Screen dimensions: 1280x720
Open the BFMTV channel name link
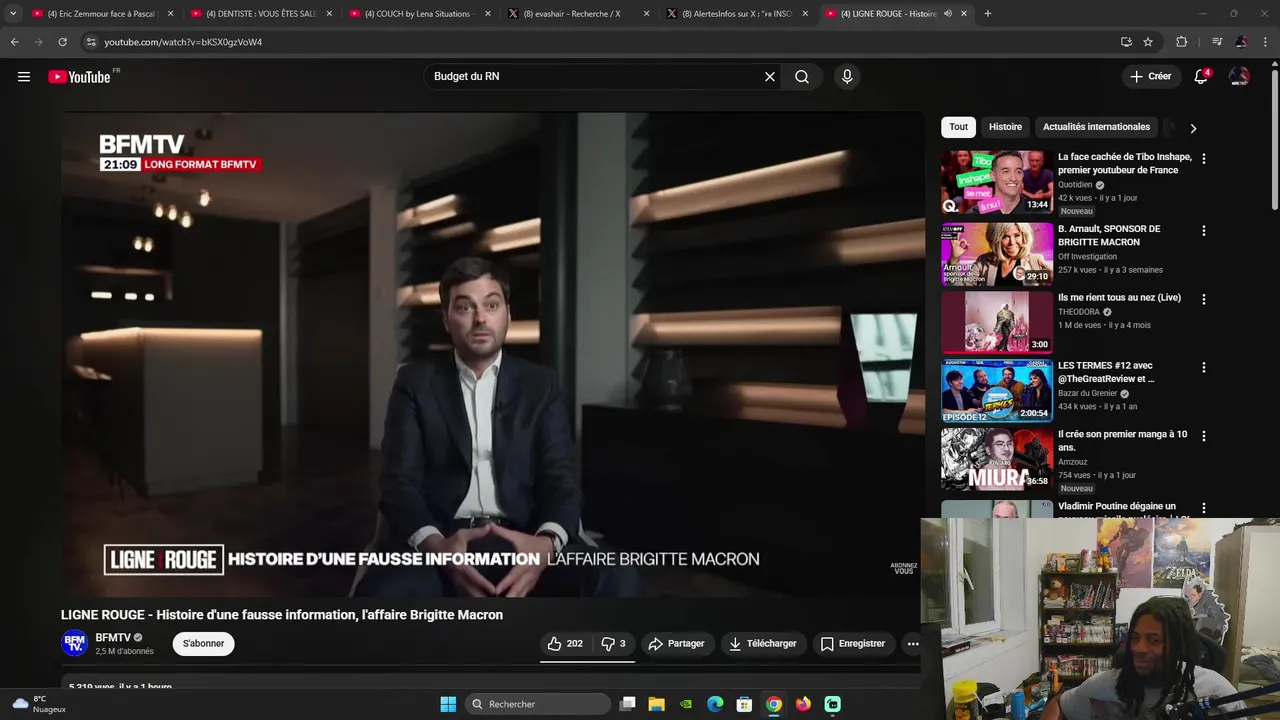pyautogui.click(x=113, y=638)
